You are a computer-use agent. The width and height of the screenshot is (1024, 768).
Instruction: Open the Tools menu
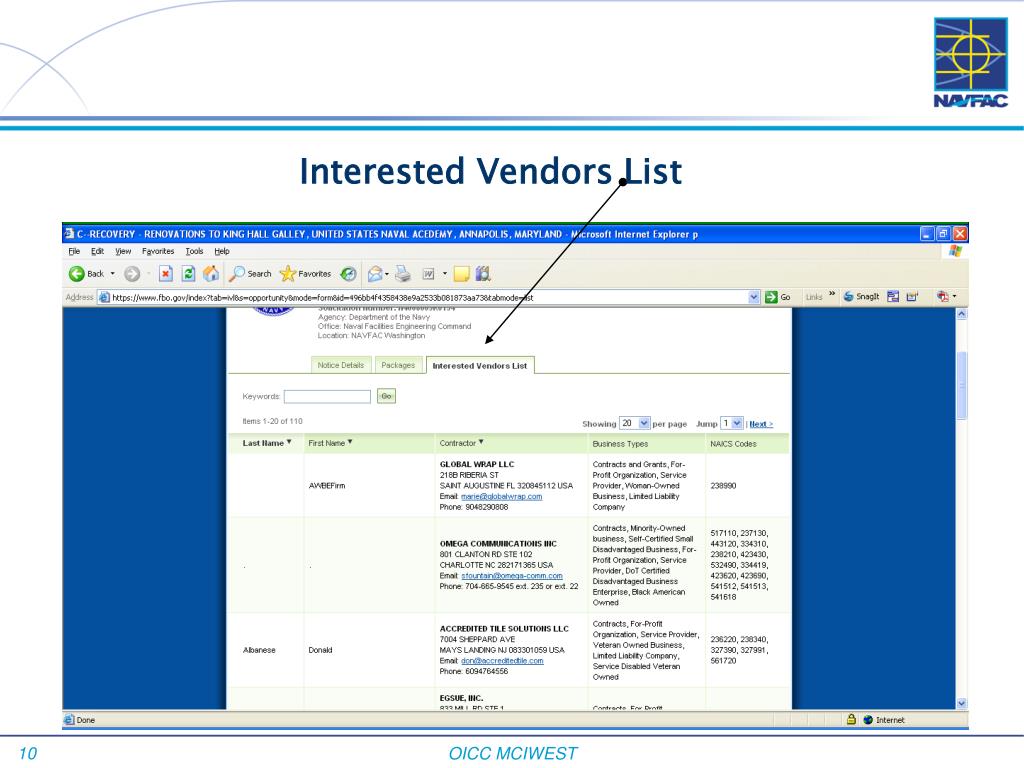pos(194,251)
